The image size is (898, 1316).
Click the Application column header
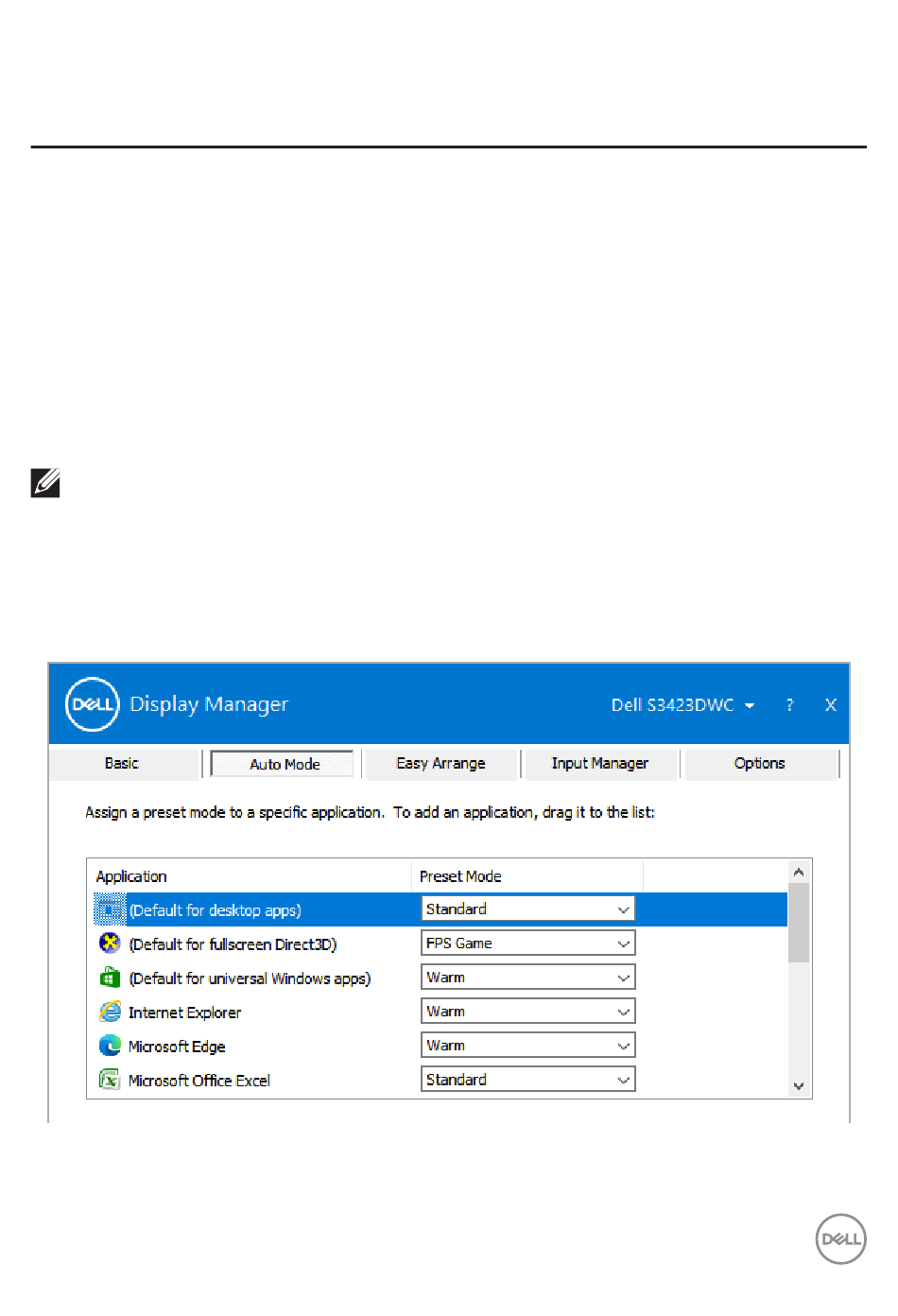point(250,876)
